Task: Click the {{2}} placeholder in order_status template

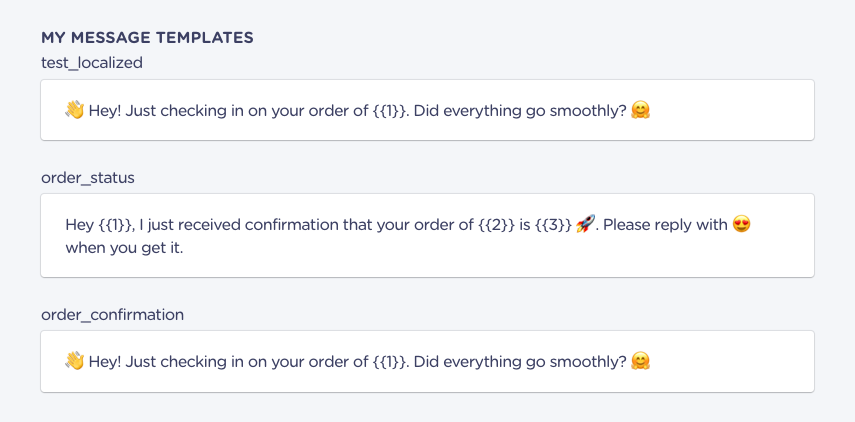Action: click(x=497, y=225)
